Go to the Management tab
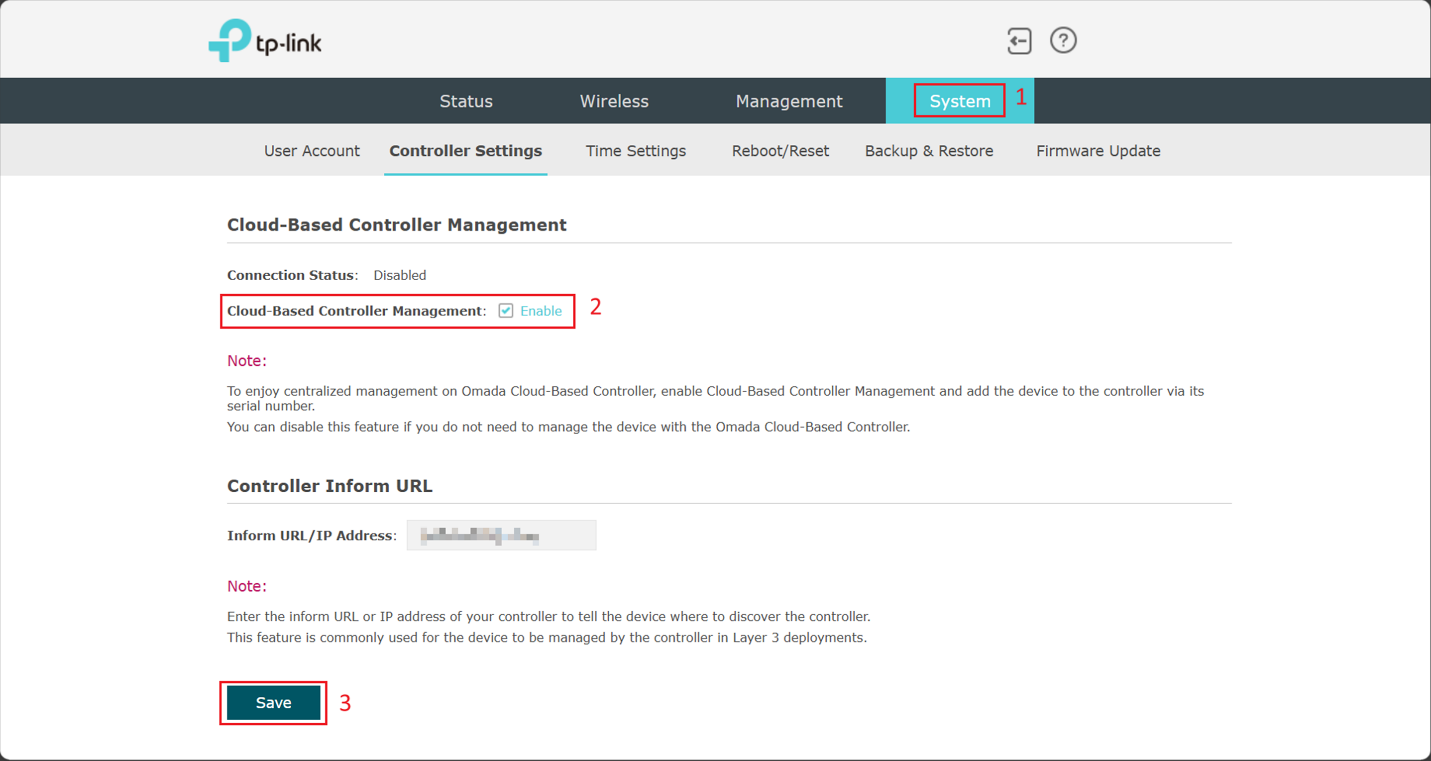This screenshot has height=761, width=1431. click(789, 101)
